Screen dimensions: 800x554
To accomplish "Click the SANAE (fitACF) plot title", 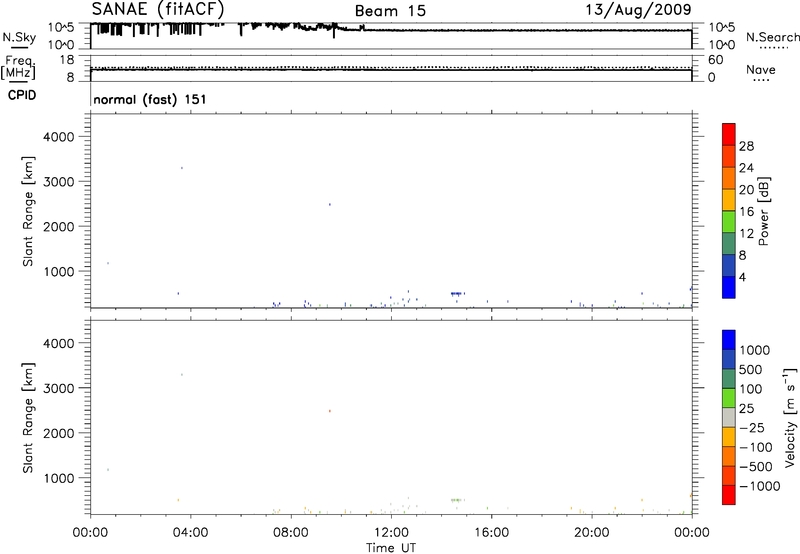I will click(158, 9).
